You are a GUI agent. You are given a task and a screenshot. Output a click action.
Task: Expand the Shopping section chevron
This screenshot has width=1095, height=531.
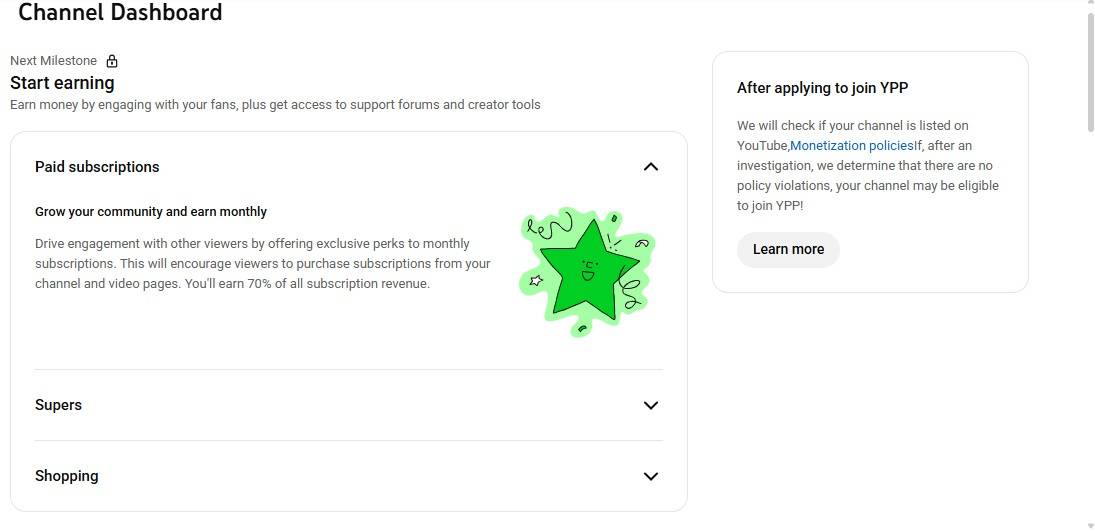tap(651, 476)
